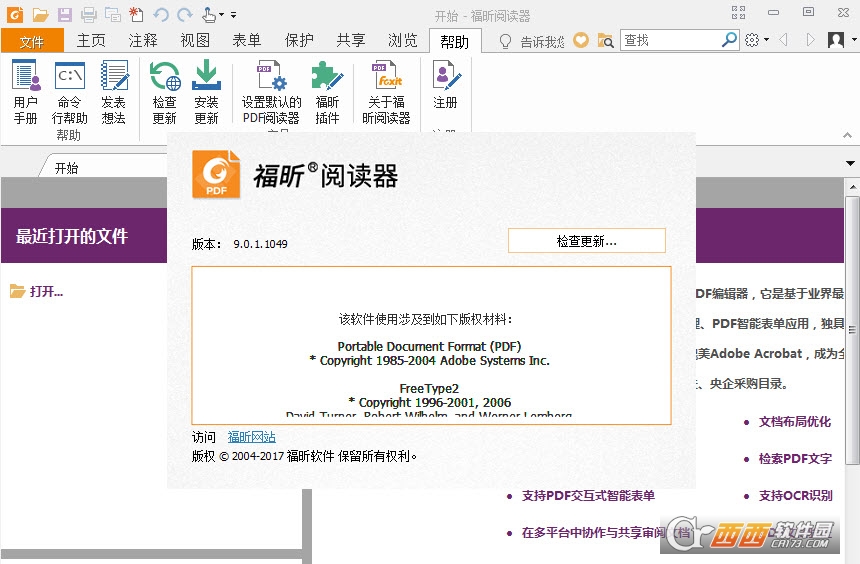860x564 pixels.
Task: Click the scrollbar up arrow
Action: point(852,187)
